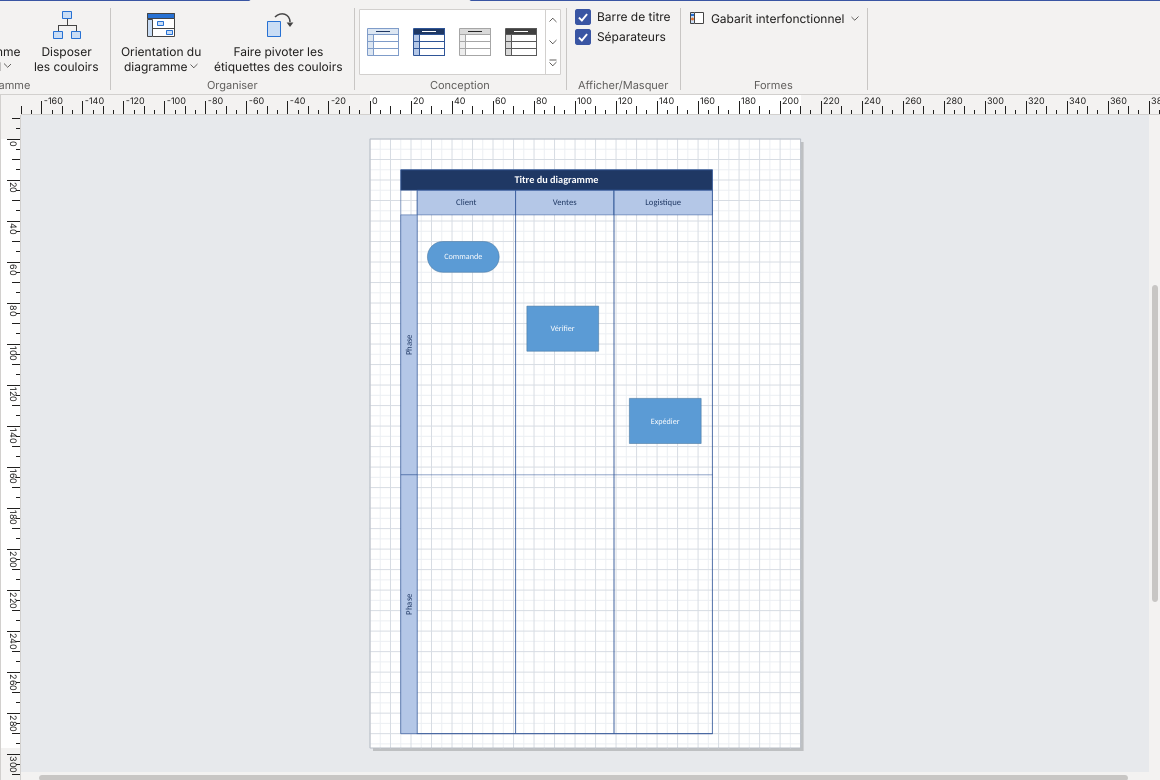The image size is (1160, 780).
Task: Select the Vérifier process shape
Action: tap(562, 329)
